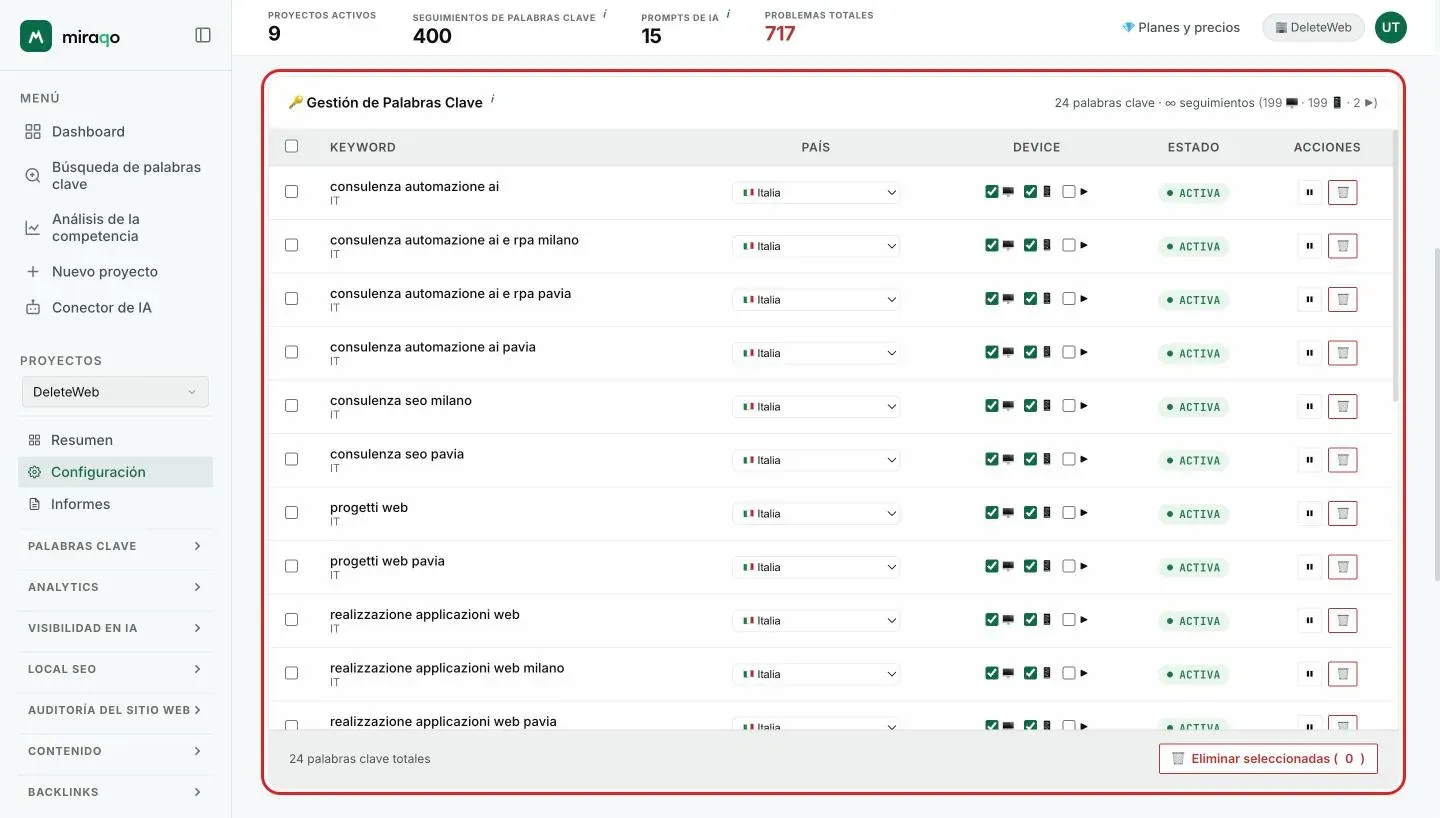Pause the 'progetti web' keyword
The width and height of the screenshot is (1440, 818).
(x=1309, y=513)
